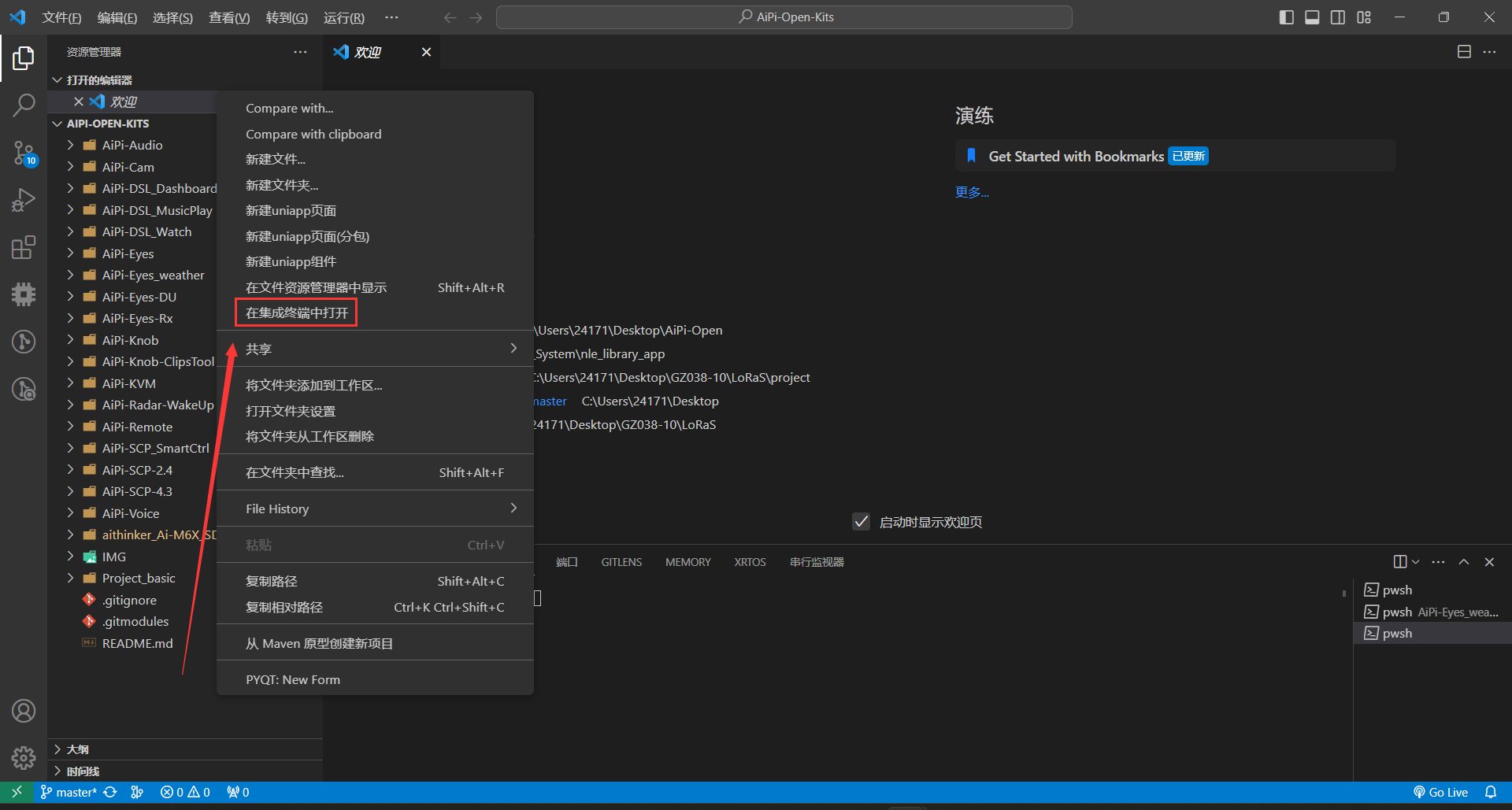This screenshot has height=810, width=1512.
Task: Open title bar overflow menu ellipsis
Action: [x=391, y=17]
